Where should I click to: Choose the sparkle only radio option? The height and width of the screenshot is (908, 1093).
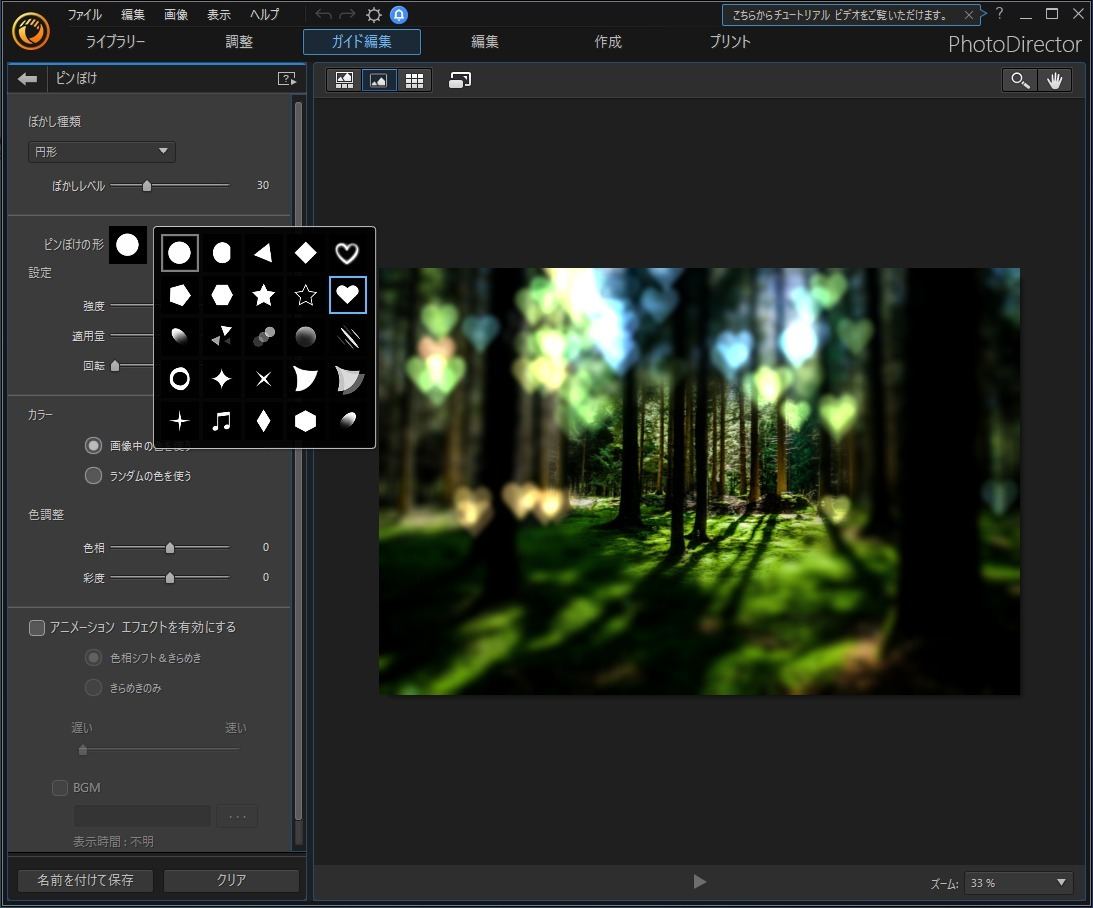[93, 687]
